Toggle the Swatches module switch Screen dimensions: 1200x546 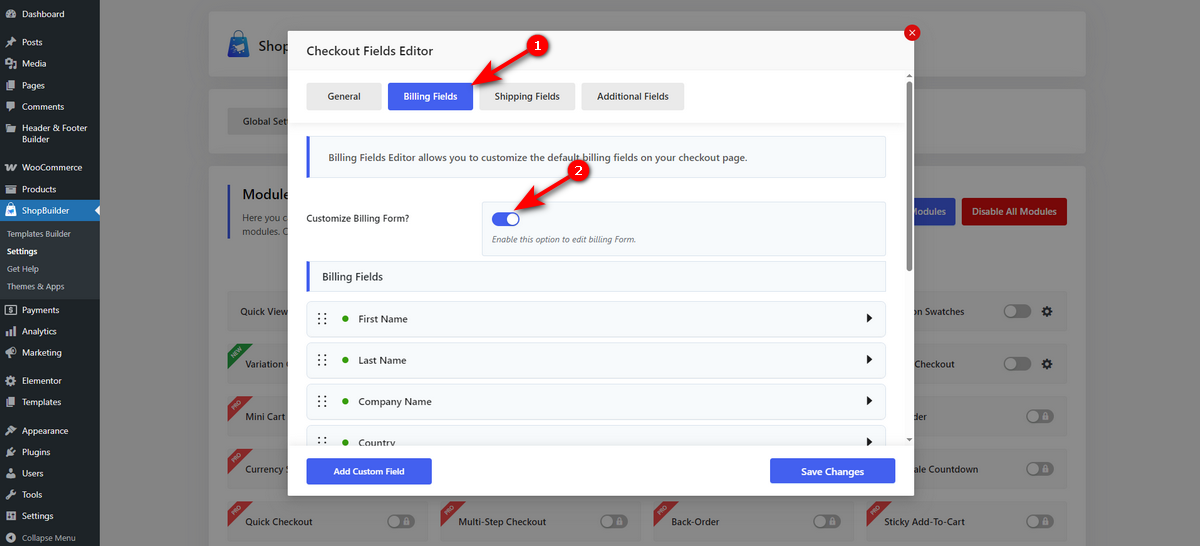1017,311
